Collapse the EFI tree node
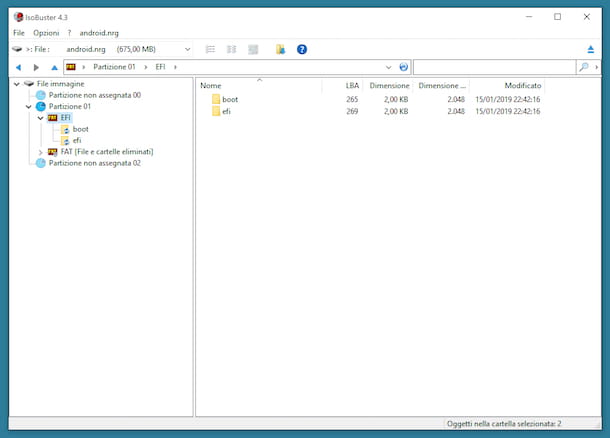Image resolution: width=610 pixels, height=438 pixels. 41,118
